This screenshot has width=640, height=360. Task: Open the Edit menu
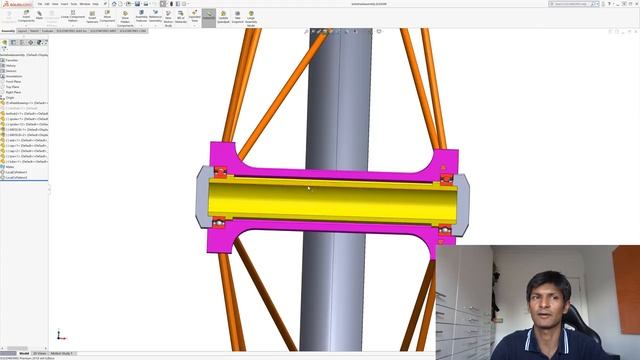point(47,4)
